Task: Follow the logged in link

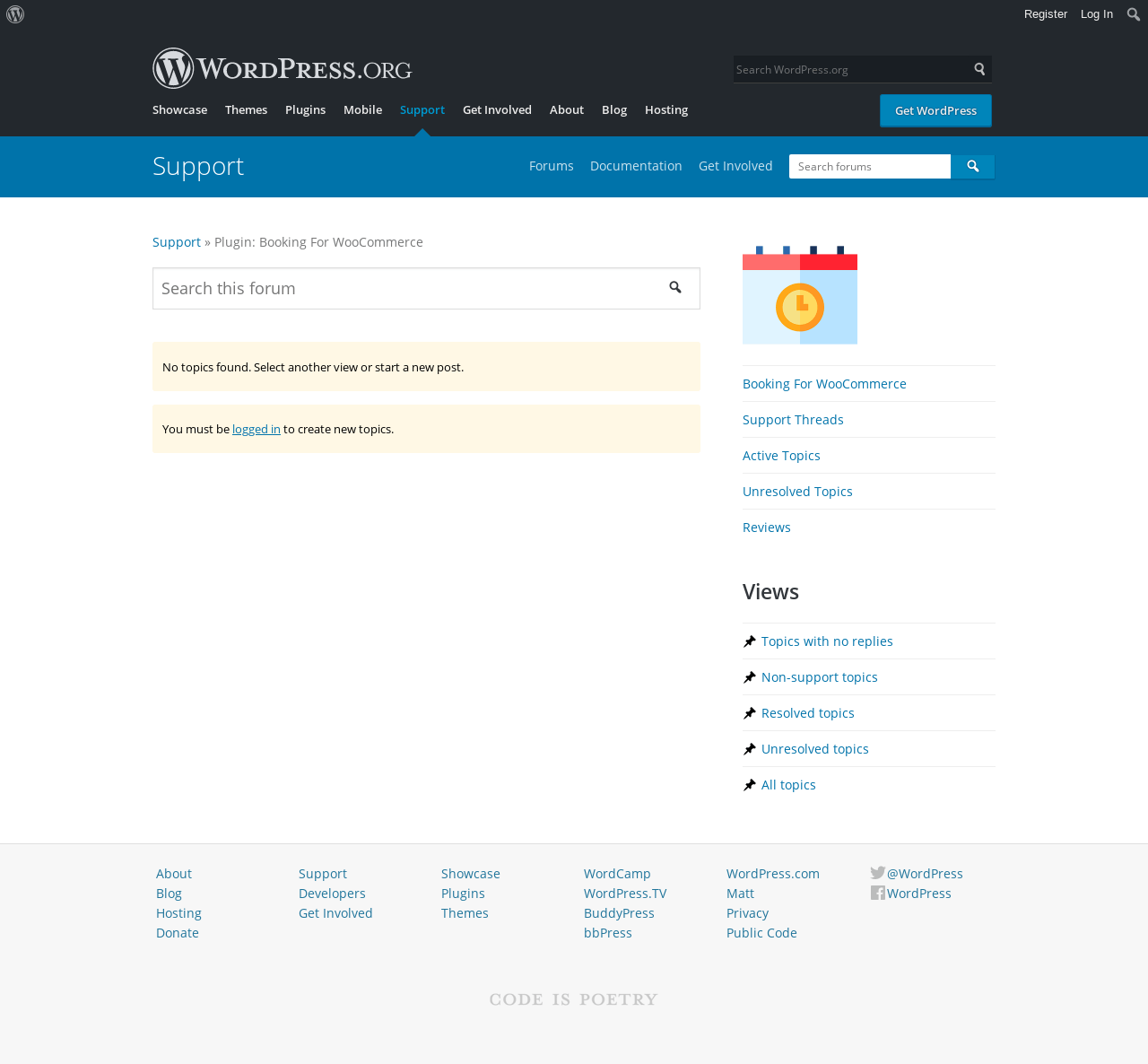Action: point(257,429)
